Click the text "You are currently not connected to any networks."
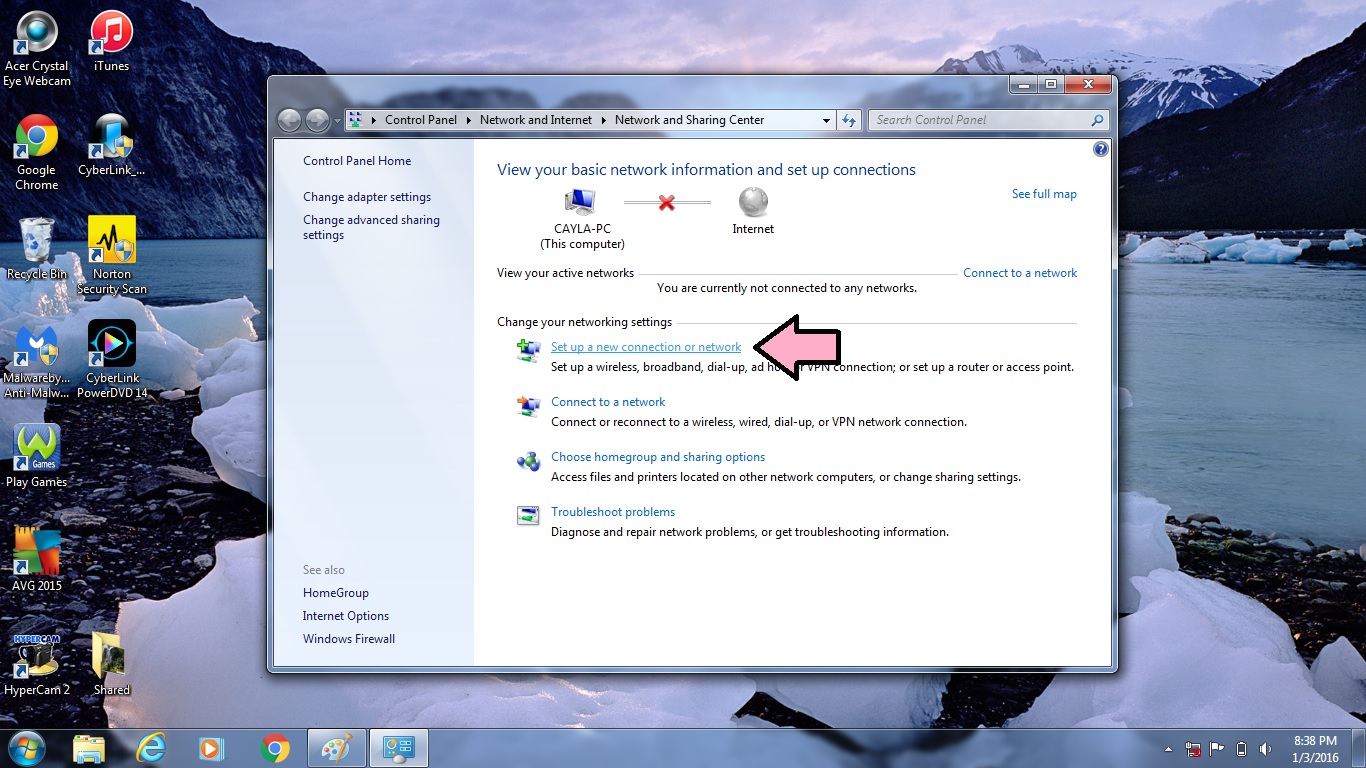The height and width of the screenshot is (768, 1366). pyautogui.click(x=787, y=288)
